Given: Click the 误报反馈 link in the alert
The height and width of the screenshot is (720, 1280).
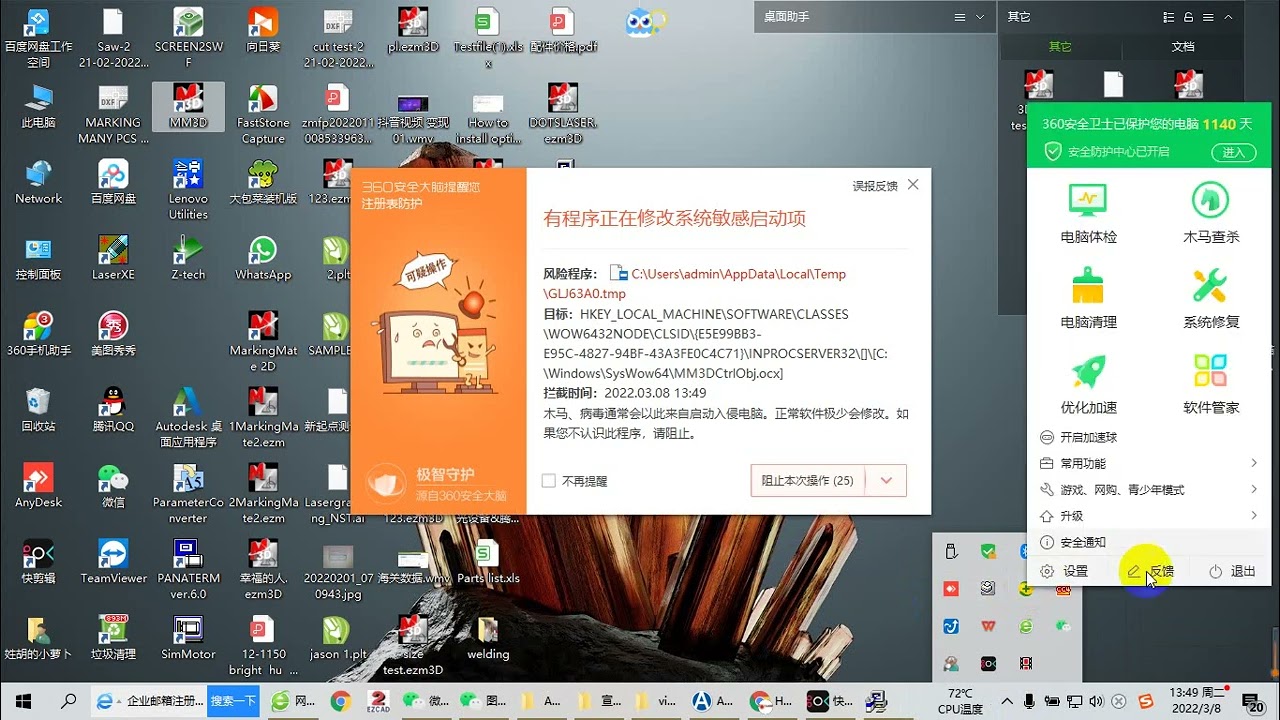Looking at the screenshot, I should click(x=875, y=186).
